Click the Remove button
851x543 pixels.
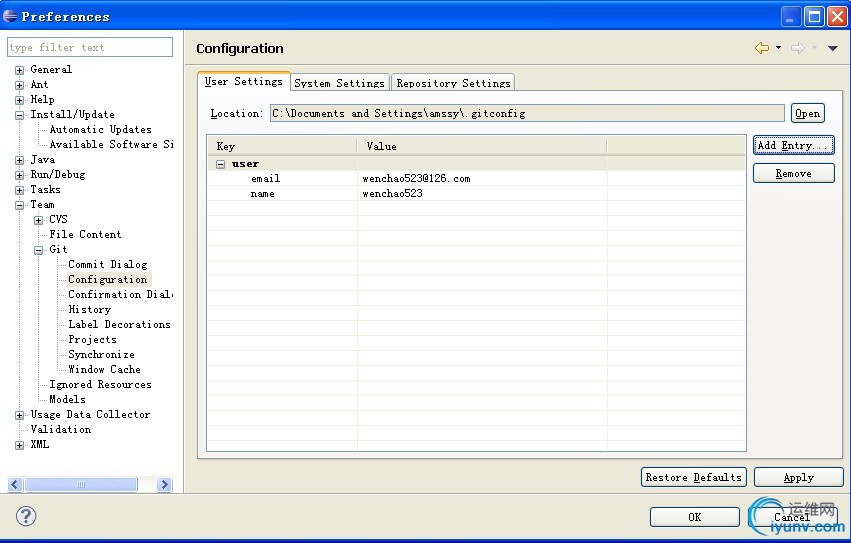click(793, 173)
